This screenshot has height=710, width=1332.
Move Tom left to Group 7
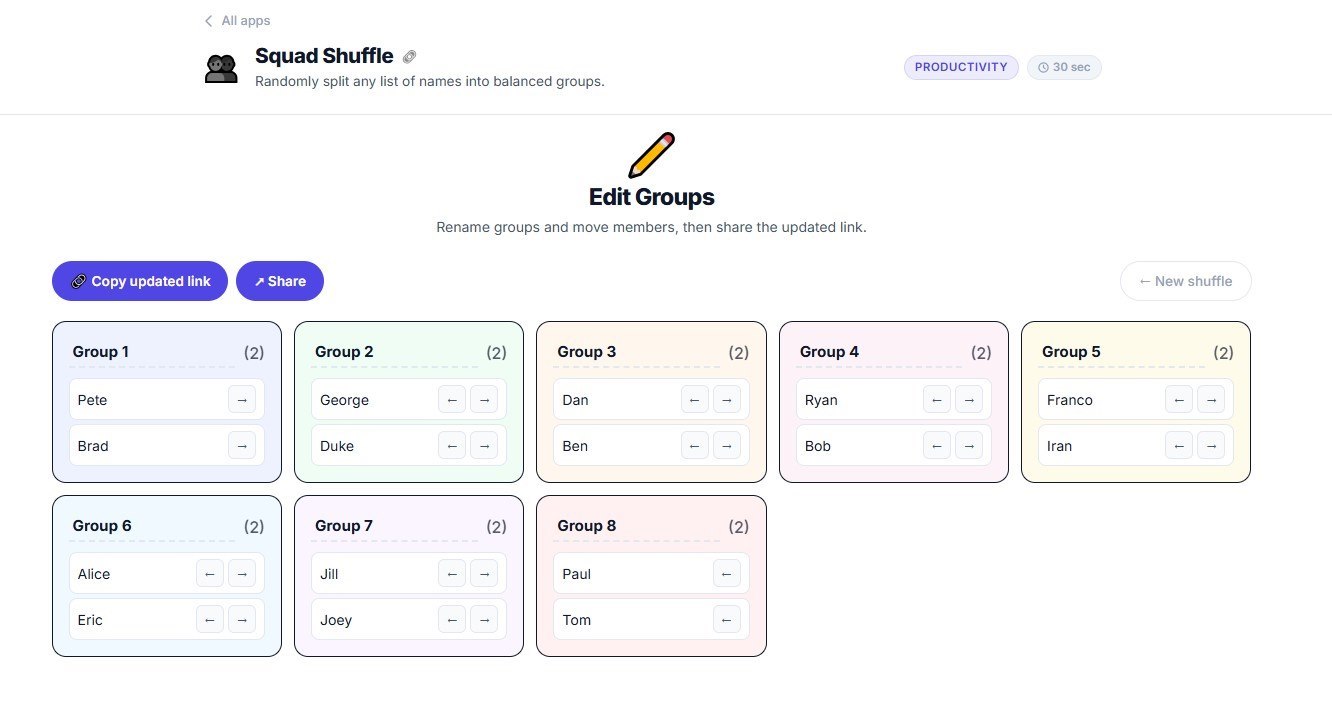point(727,620)
